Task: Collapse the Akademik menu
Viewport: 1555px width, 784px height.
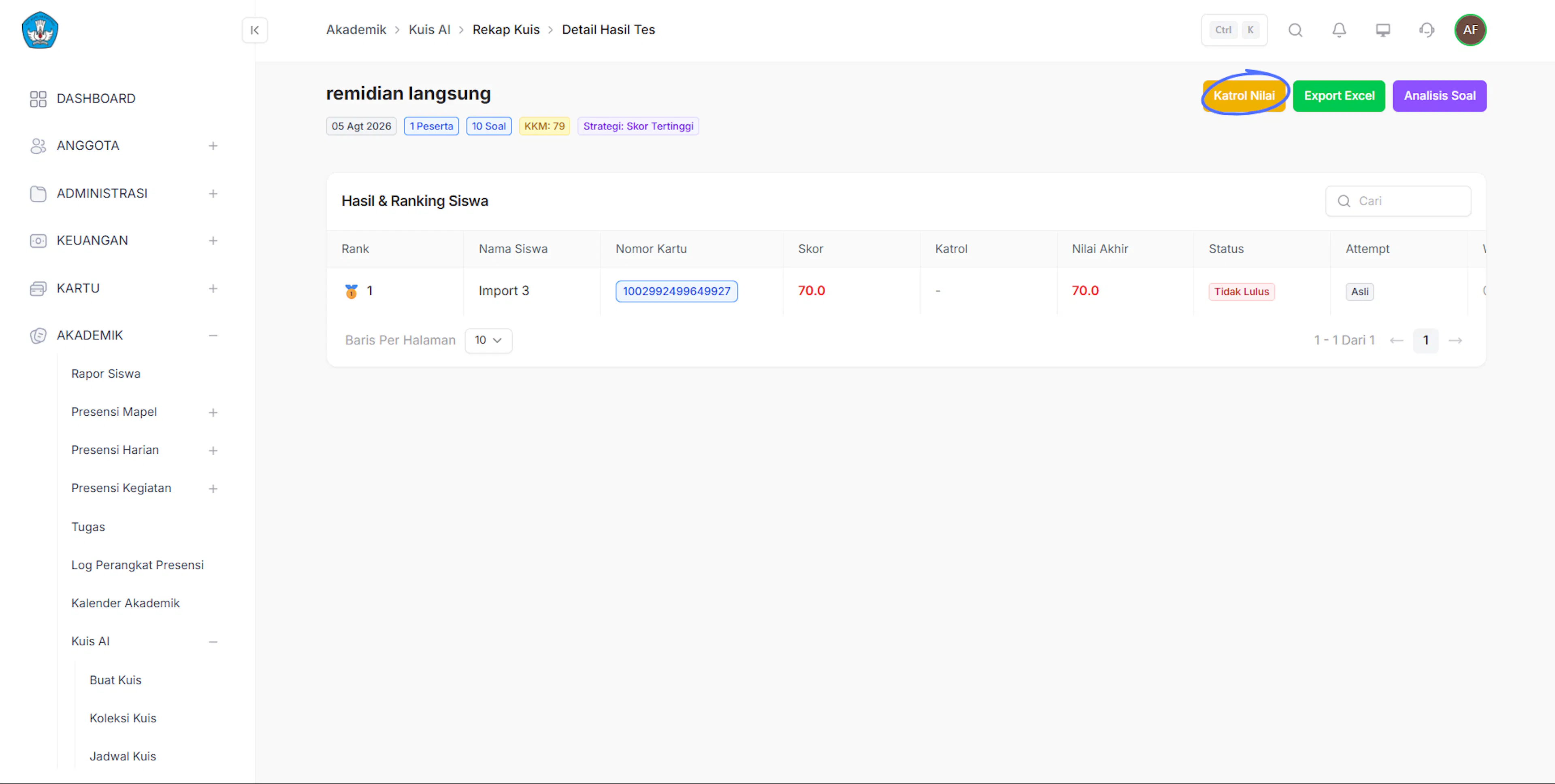Action: (213, 336)
